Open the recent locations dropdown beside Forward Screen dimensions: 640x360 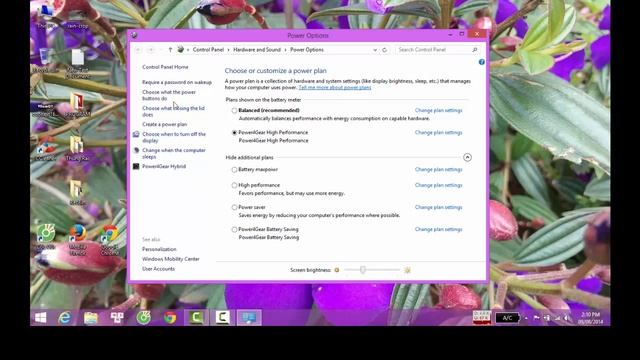pyautogui.click(x=160, y=50)
